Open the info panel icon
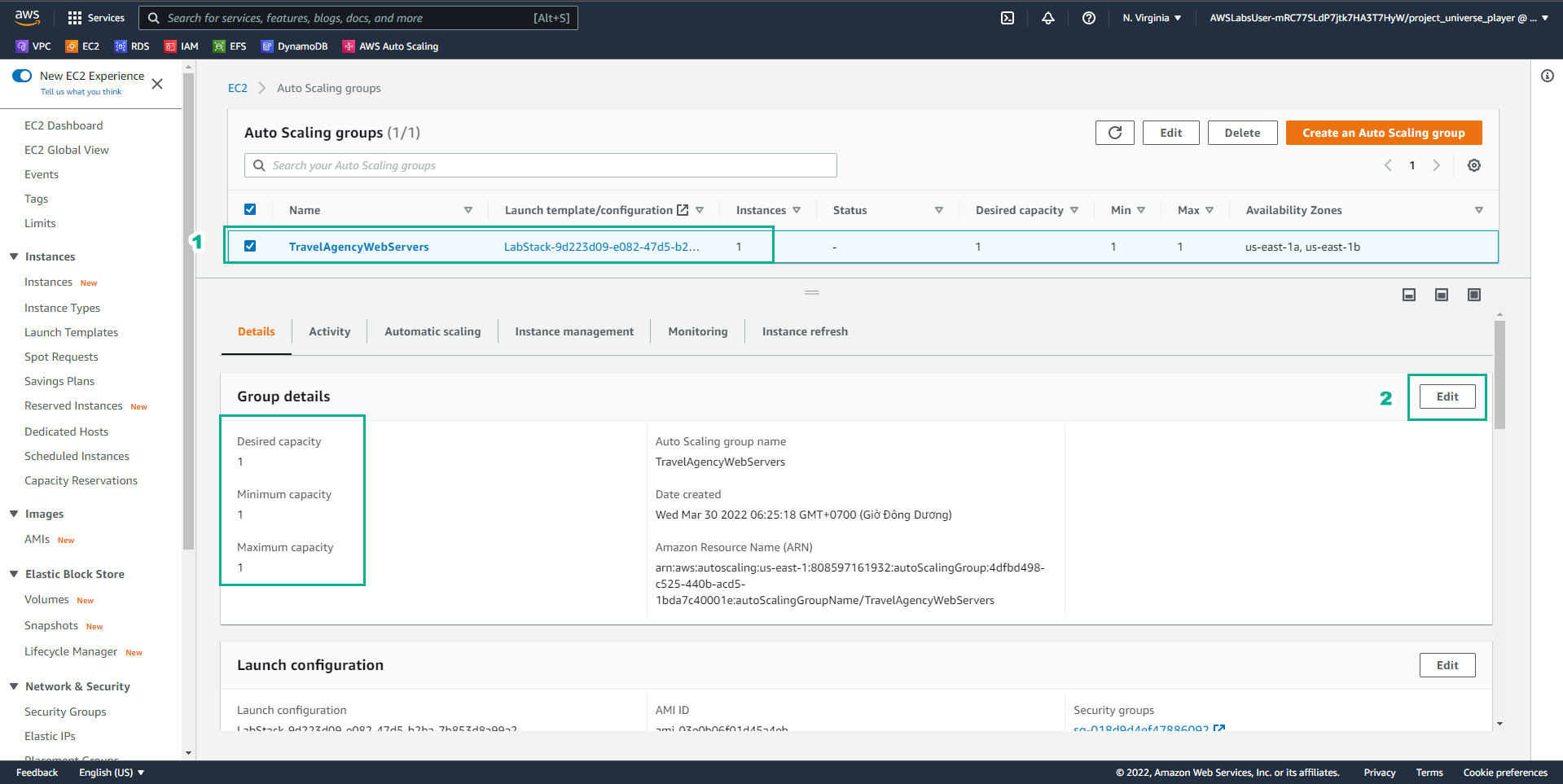Image resolution: width=1563 pixels, height=784 pixels. coord(1547,76)
